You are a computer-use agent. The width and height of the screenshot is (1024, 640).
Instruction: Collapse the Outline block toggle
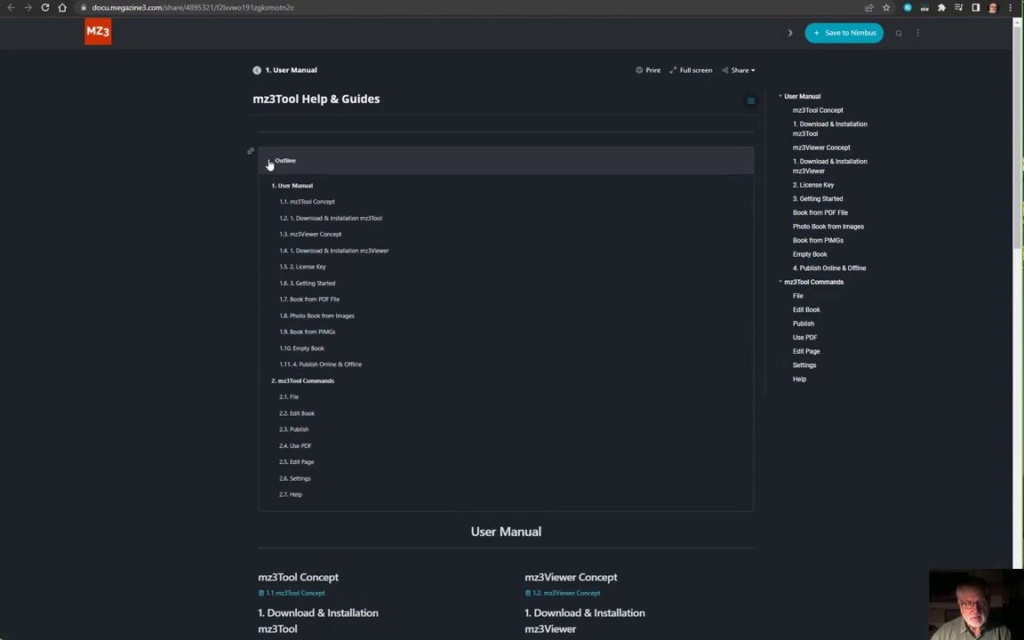[269, 161]
